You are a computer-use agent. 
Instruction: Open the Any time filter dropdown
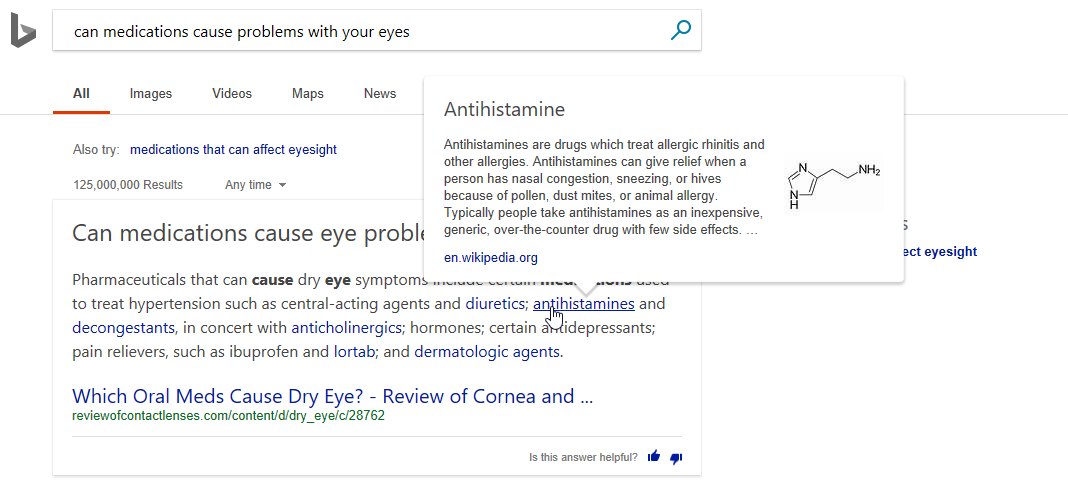(255, 184)
